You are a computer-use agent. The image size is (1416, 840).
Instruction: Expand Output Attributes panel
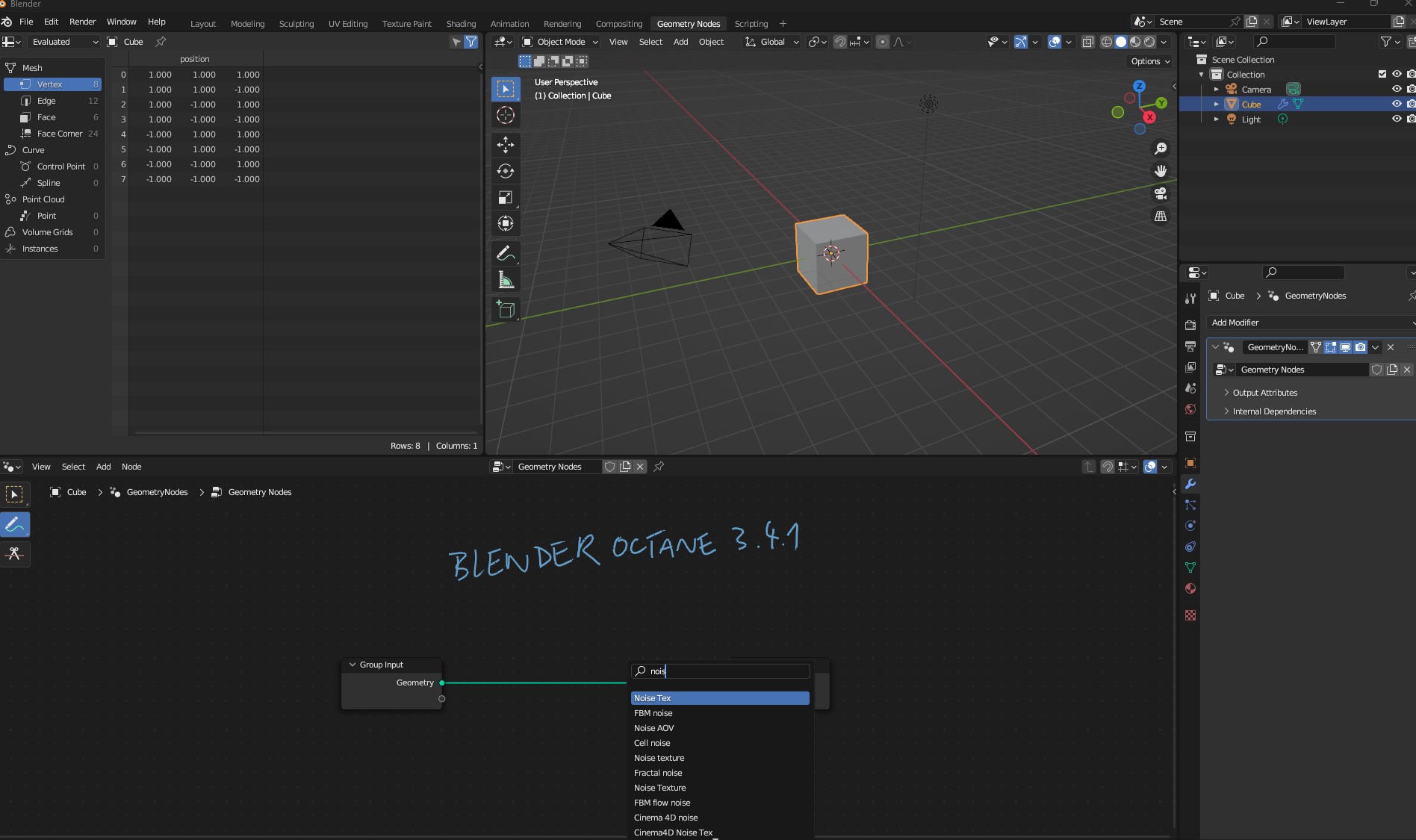click(1264, 393)
